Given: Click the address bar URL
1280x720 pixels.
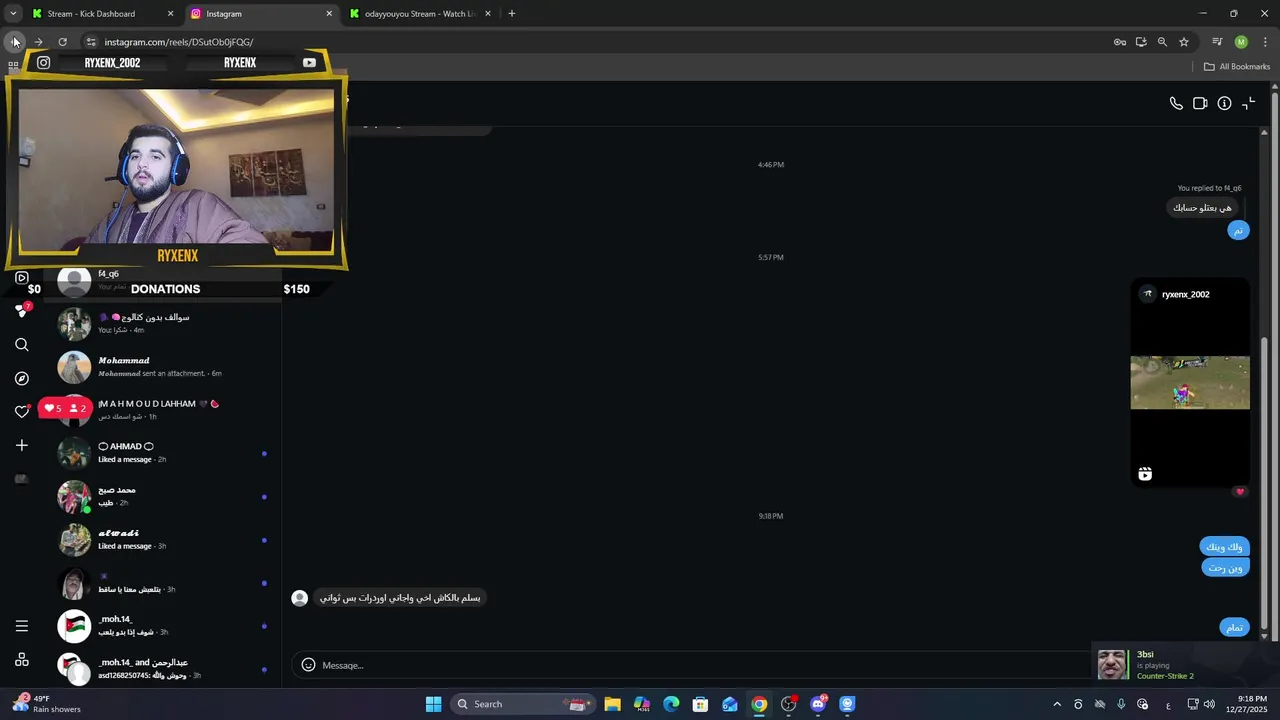Looking at the screenshot, I should [179, 42].
